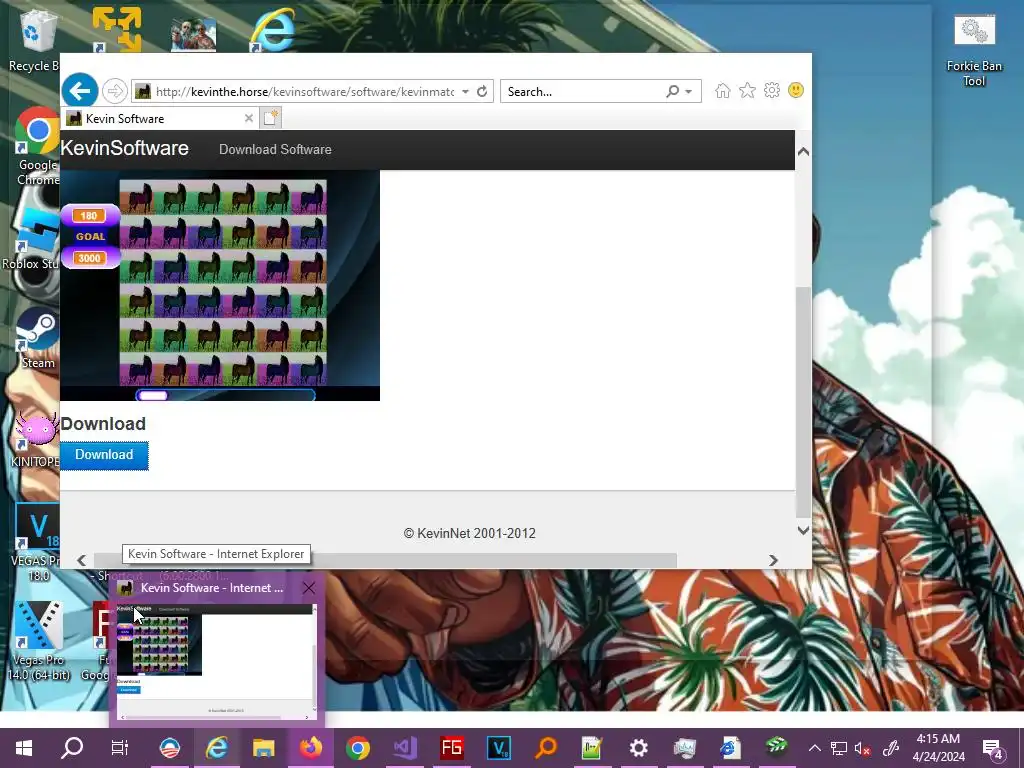Open the Download Software nav link

275,150
